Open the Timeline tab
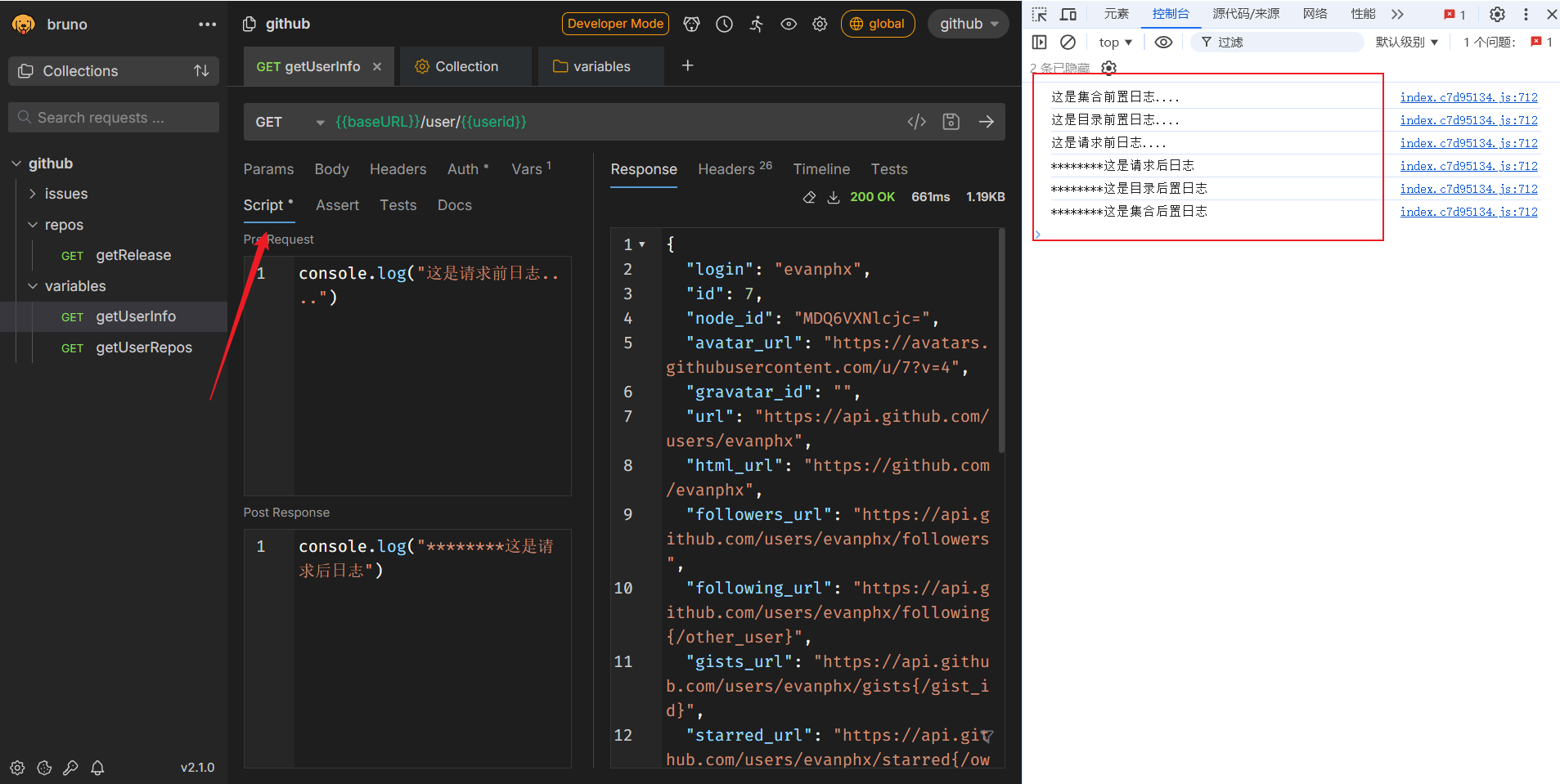The height and width of the screenshot is (784, 1560). (x=821, y=169)
